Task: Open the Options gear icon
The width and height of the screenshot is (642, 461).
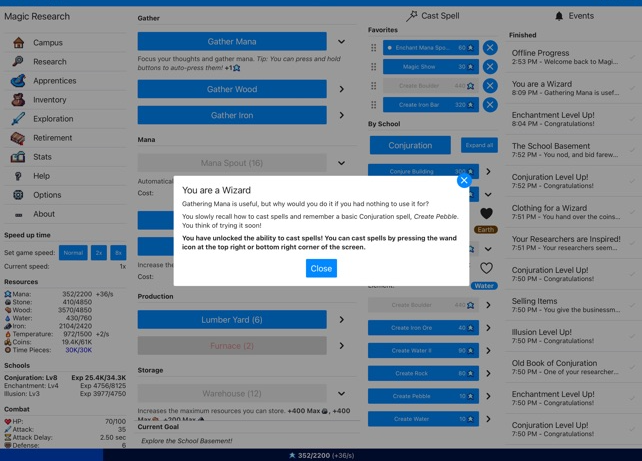Action: 18,195
